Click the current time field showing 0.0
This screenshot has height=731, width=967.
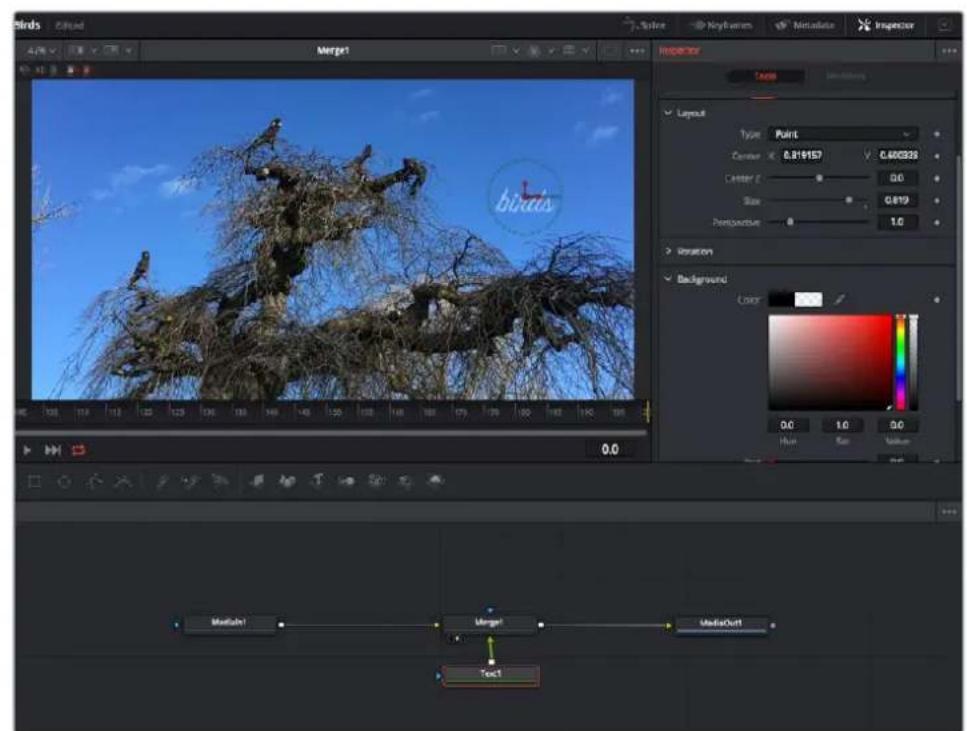[x=609, y=450]
